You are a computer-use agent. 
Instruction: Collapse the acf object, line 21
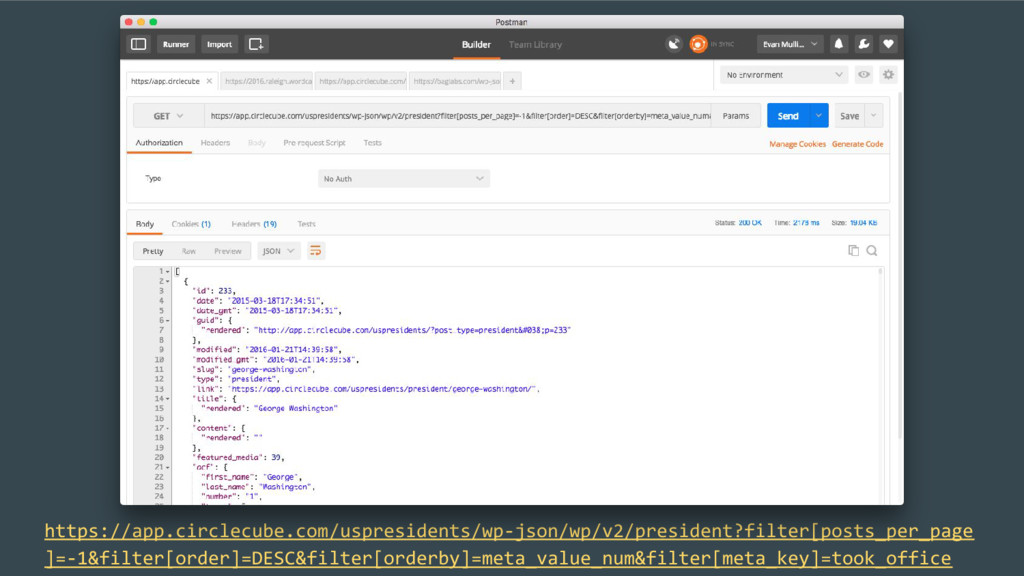[x=168, y=468]
